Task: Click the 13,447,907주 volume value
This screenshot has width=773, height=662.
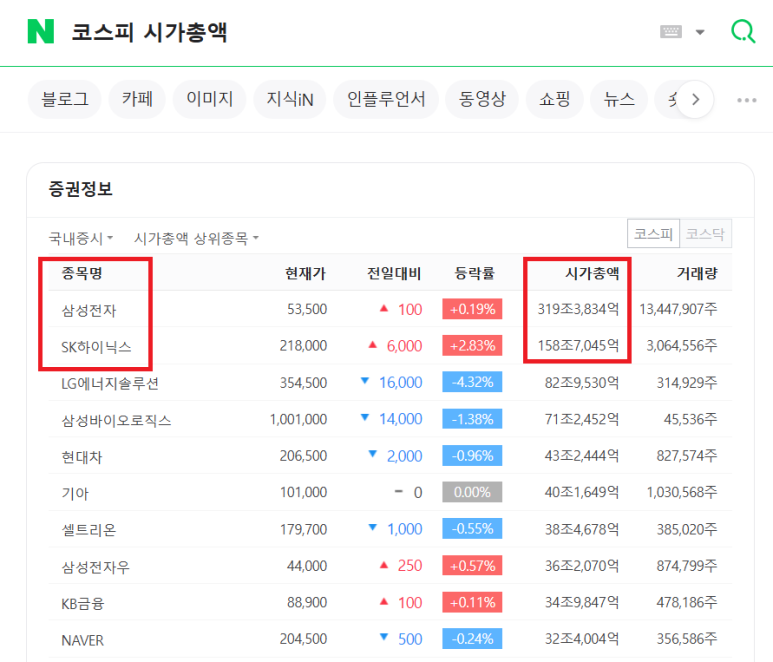Action: (678, 309)
